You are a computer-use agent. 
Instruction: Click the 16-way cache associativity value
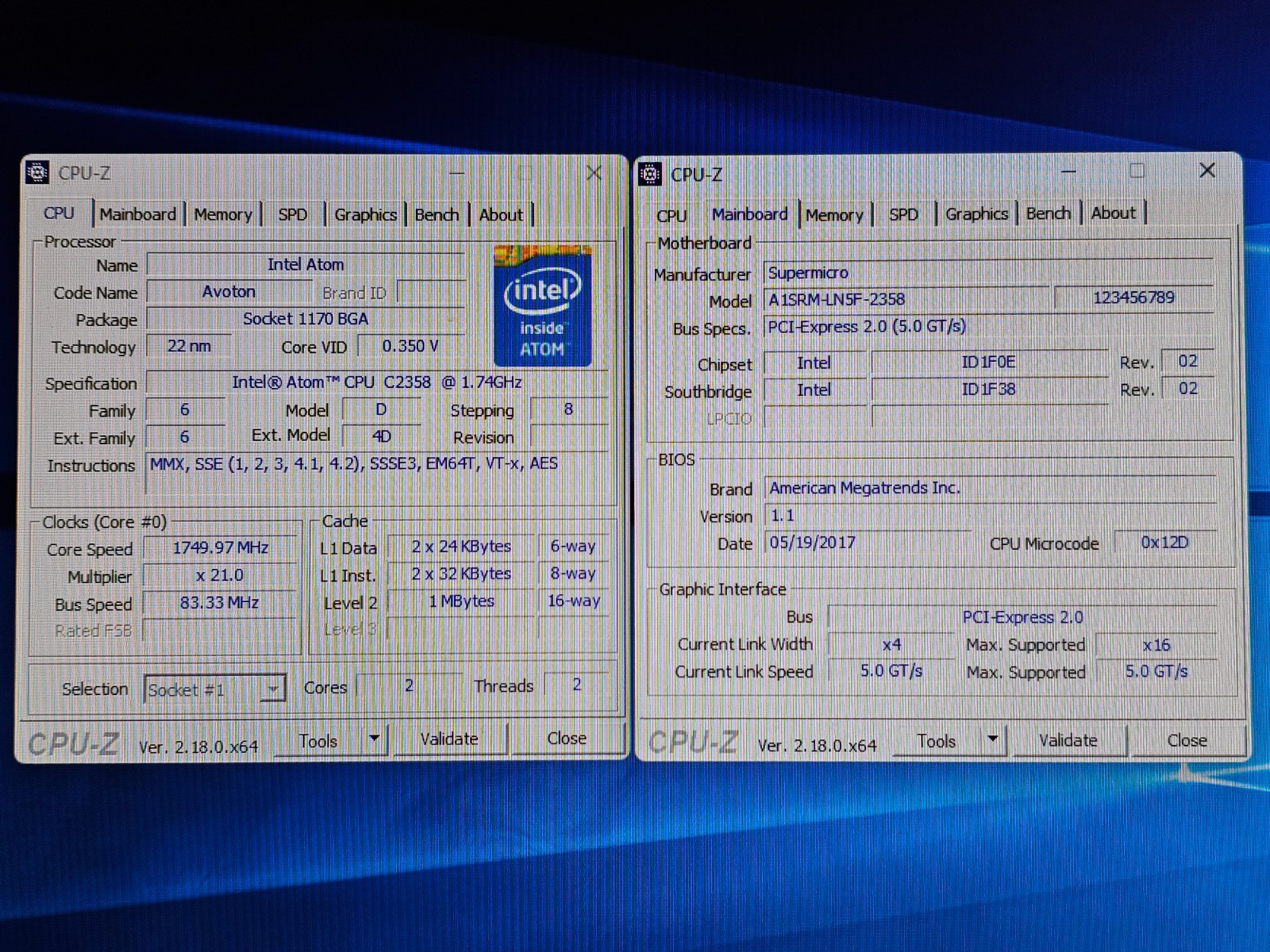click(x=574, y=601)
